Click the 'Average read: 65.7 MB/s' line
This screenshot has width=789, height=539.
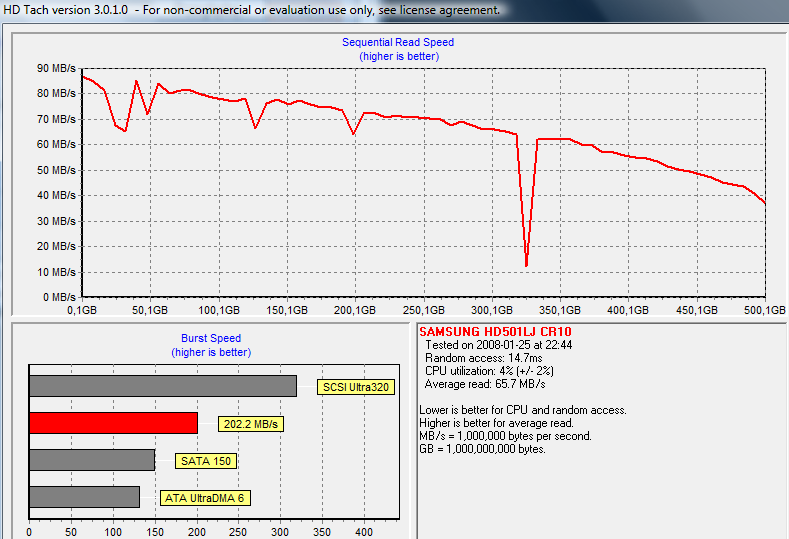[x=485, y=384]
